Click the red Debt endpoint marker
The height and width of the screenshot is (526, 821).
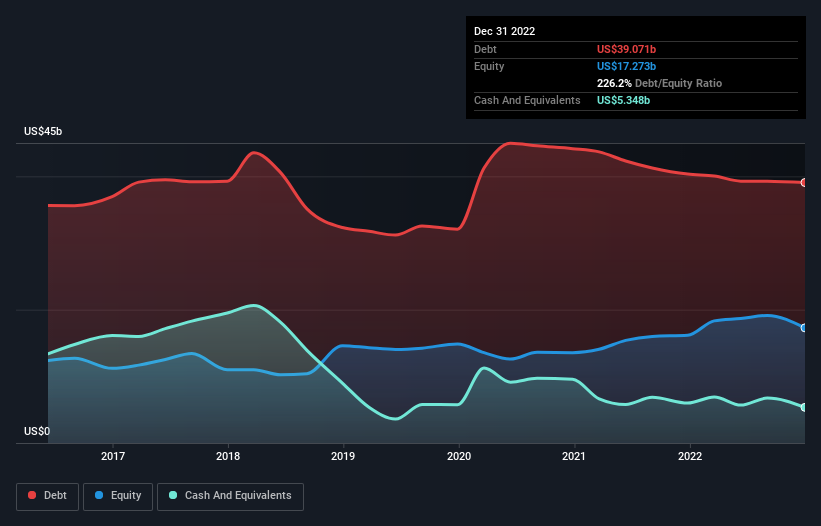(x=804, y=183)
